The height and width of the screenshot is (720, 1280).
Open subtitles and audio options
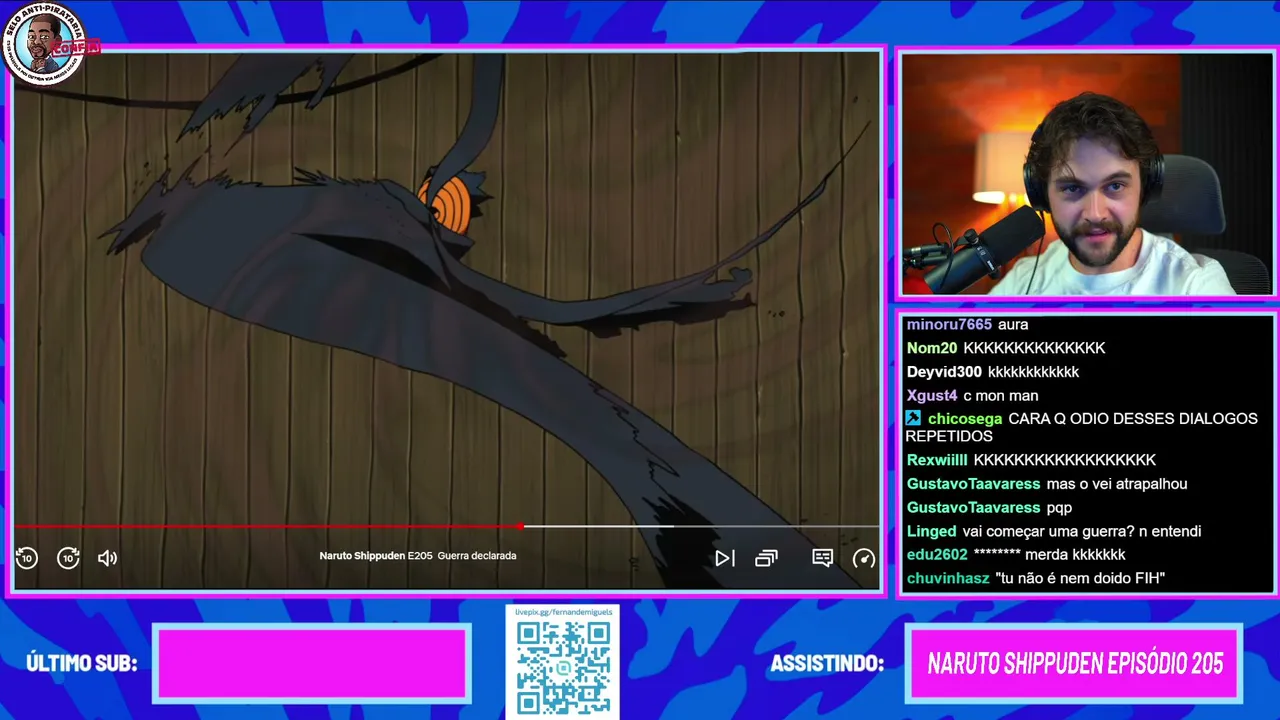point(822,558)
